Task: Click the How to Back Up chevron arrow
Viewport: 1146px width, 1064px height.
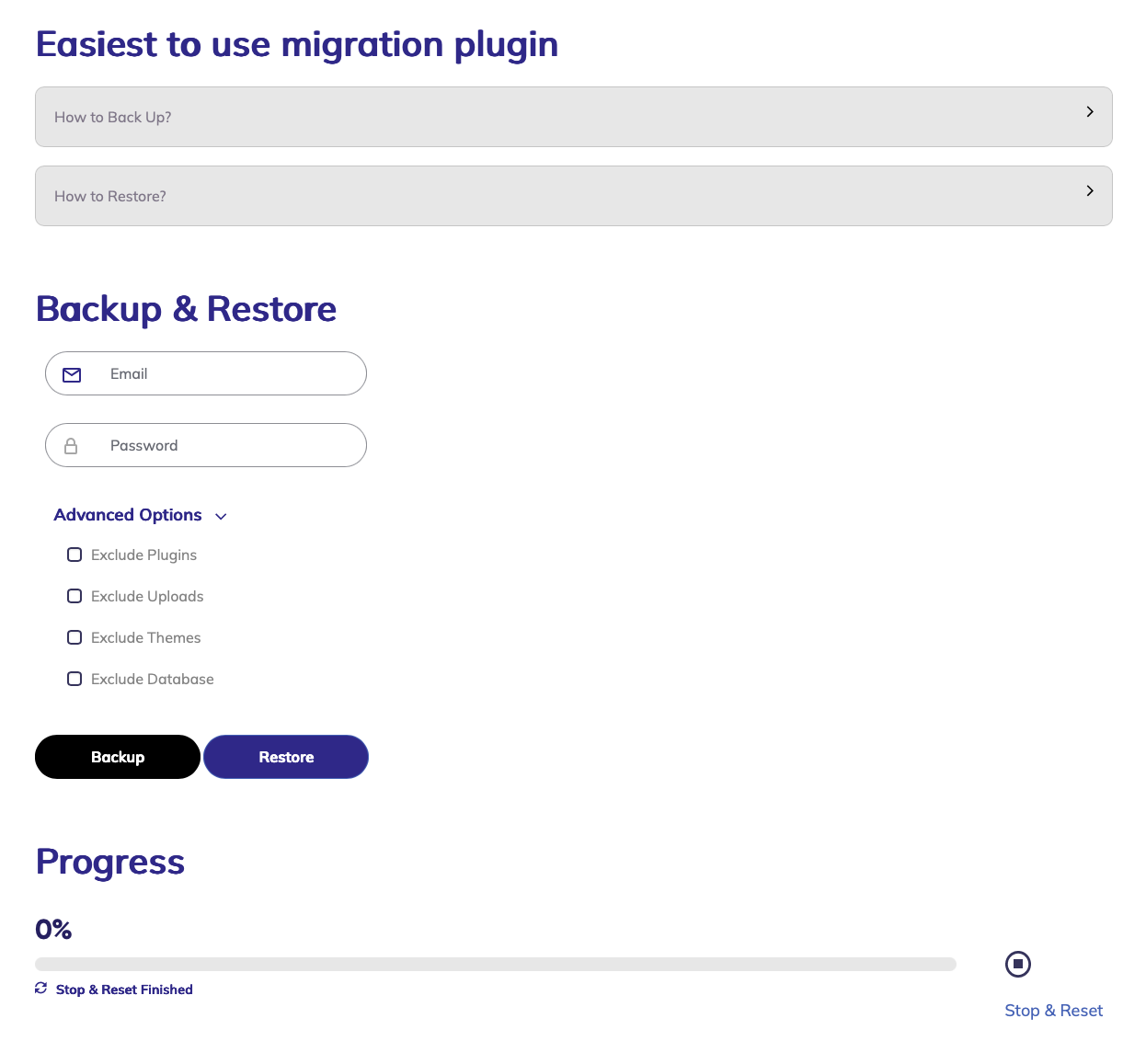Action: click(1090, 111)
